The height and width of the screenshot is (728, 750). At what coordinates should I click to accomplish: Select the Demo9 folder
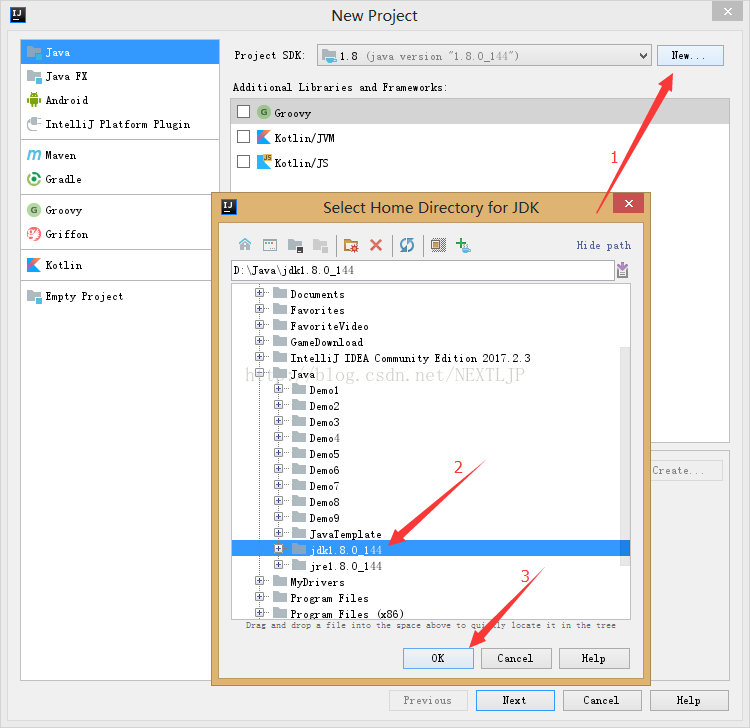click(x=324, y=518)
